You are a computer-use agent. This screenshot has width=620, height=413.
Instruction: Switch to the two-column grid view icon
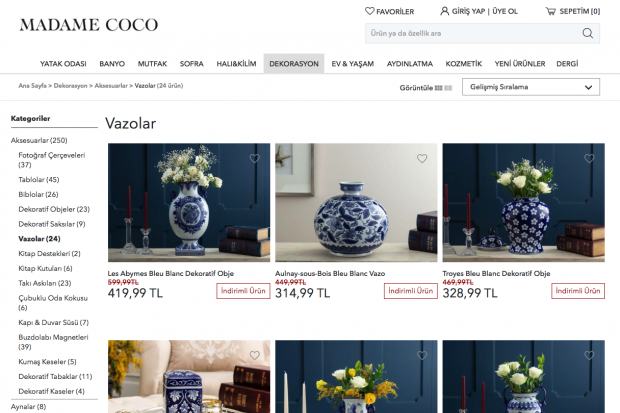[x=448, y=88]
